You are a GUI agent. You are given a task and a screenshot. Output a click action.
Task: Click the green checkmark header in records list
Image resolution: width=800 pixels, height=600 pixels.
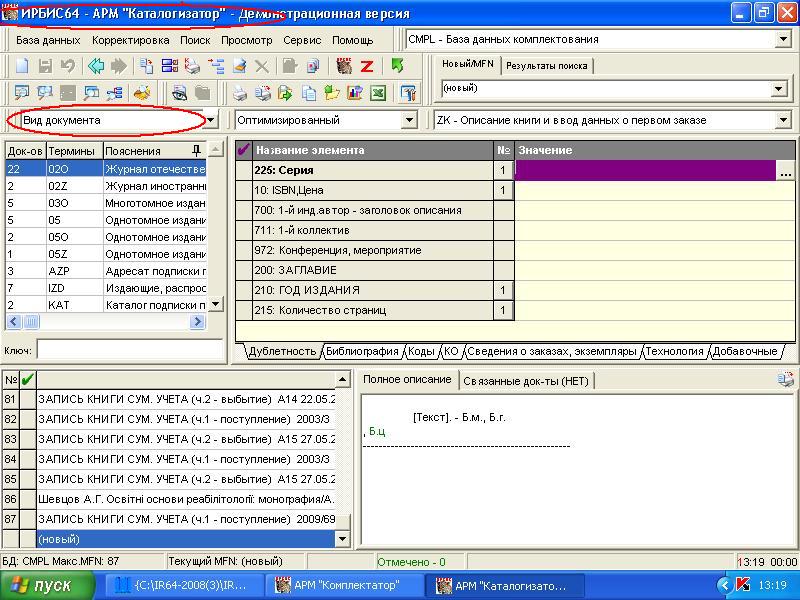pos(28,380)
